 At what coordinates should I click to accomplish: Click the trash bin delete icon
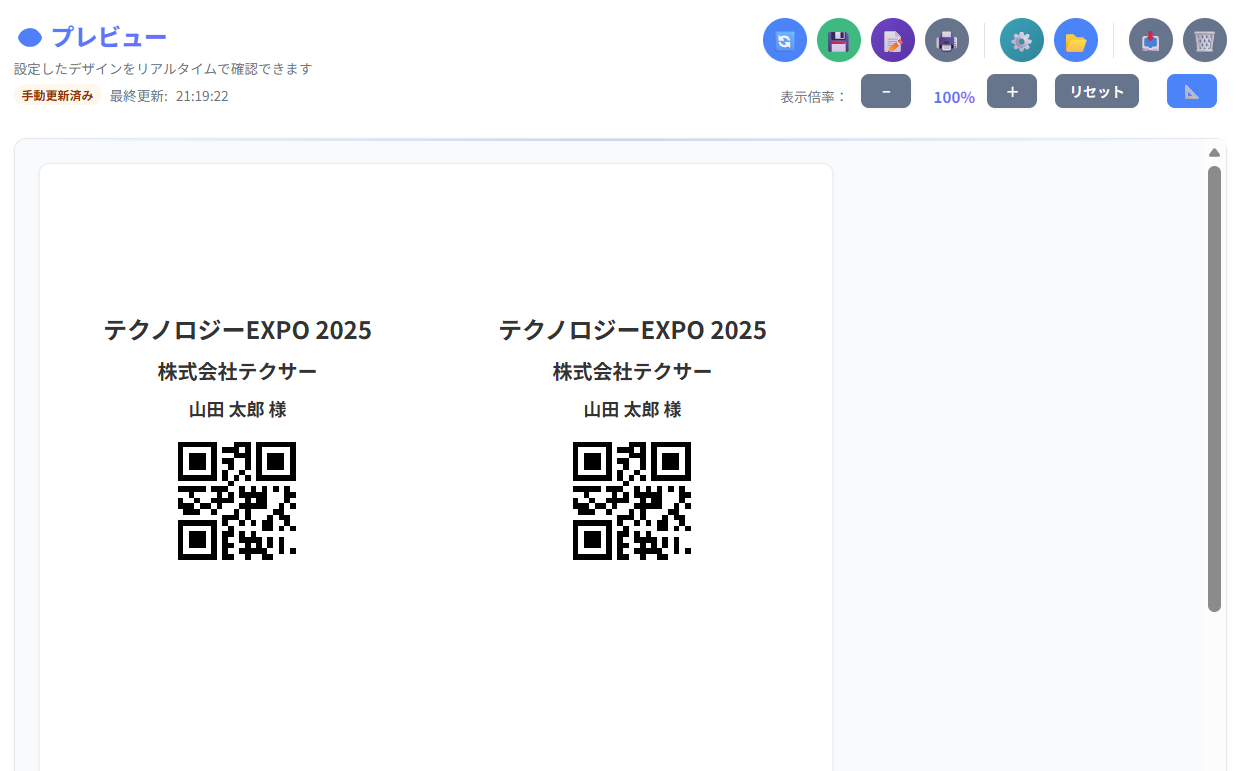[1205, 41]
